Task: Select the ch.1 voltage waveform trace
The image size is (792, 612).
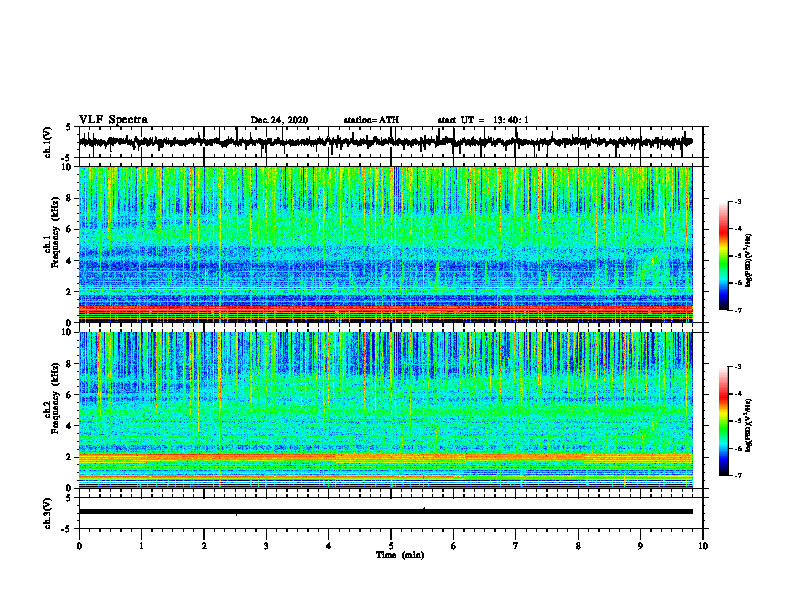Action: coord(385,142)
